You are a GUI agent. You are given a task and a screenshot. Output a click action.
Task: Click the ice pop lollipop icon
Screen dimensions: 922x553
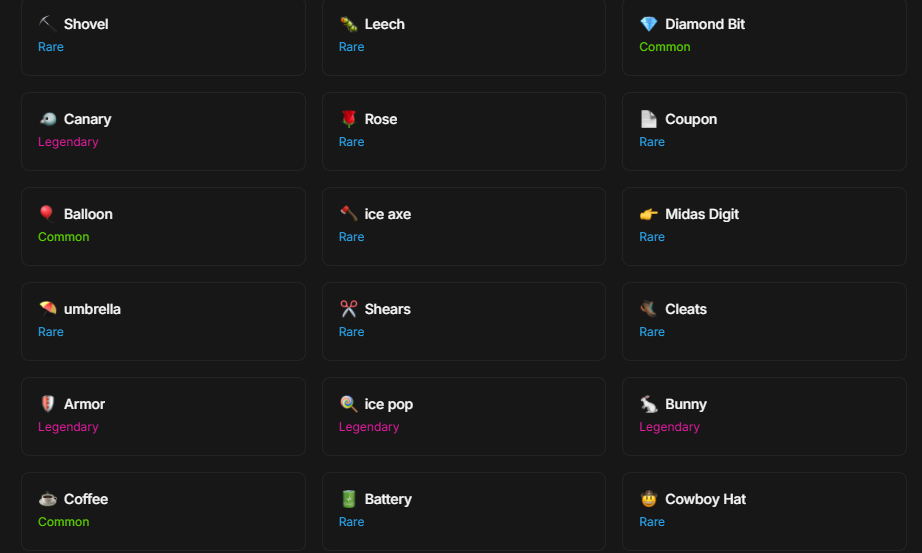coord(348,404)
